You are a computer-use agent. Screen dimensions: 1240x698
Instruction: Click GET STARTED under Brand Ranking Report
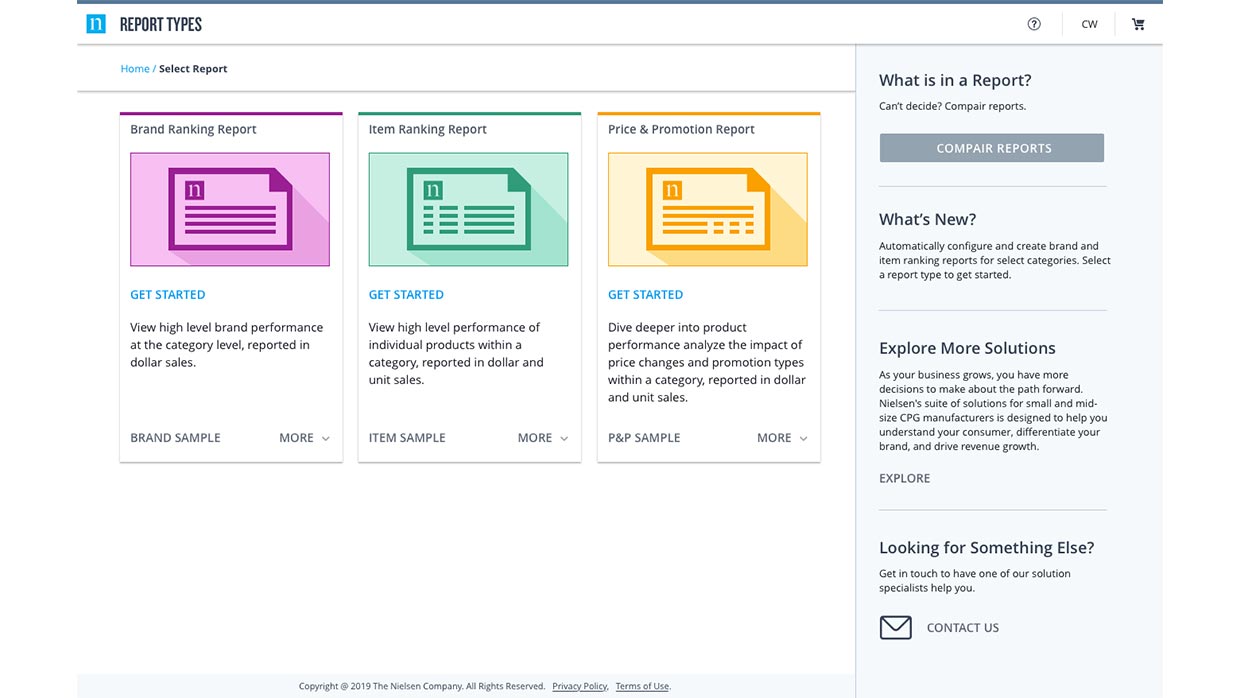click(x=168, y=295)
